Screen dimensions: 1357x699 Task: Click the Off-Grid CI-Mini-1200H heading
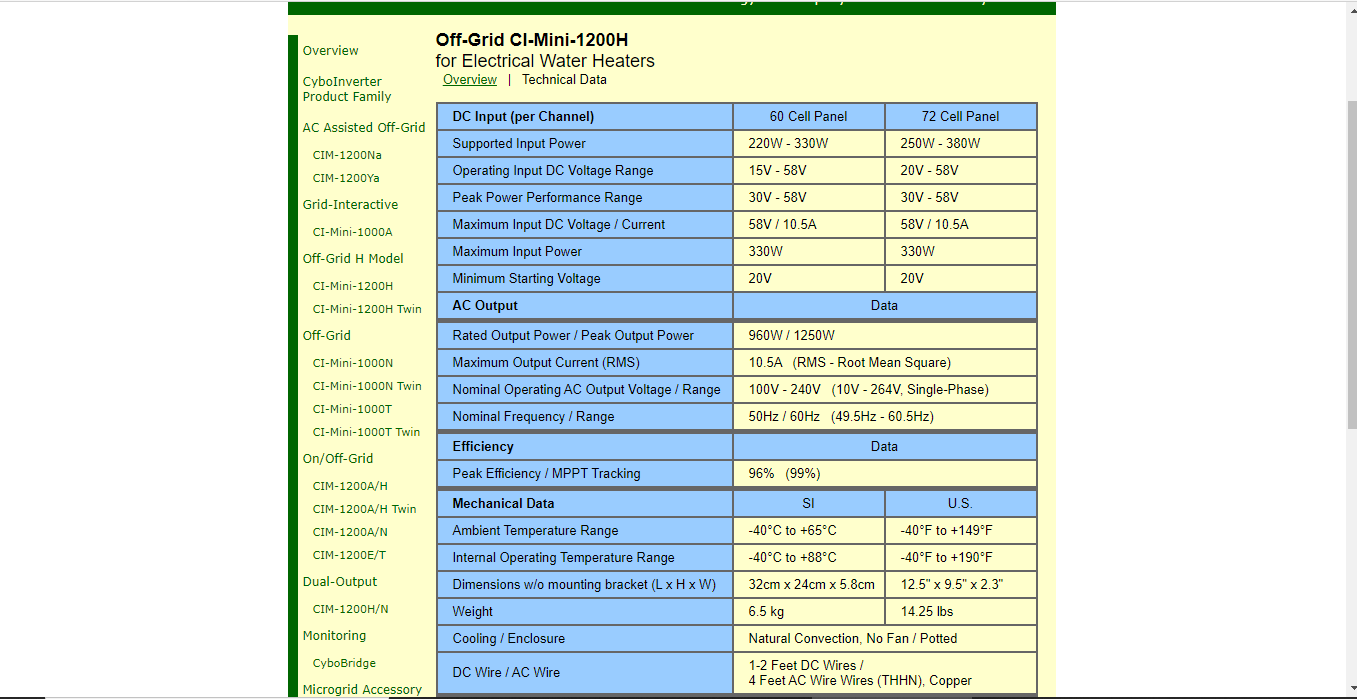532,40
